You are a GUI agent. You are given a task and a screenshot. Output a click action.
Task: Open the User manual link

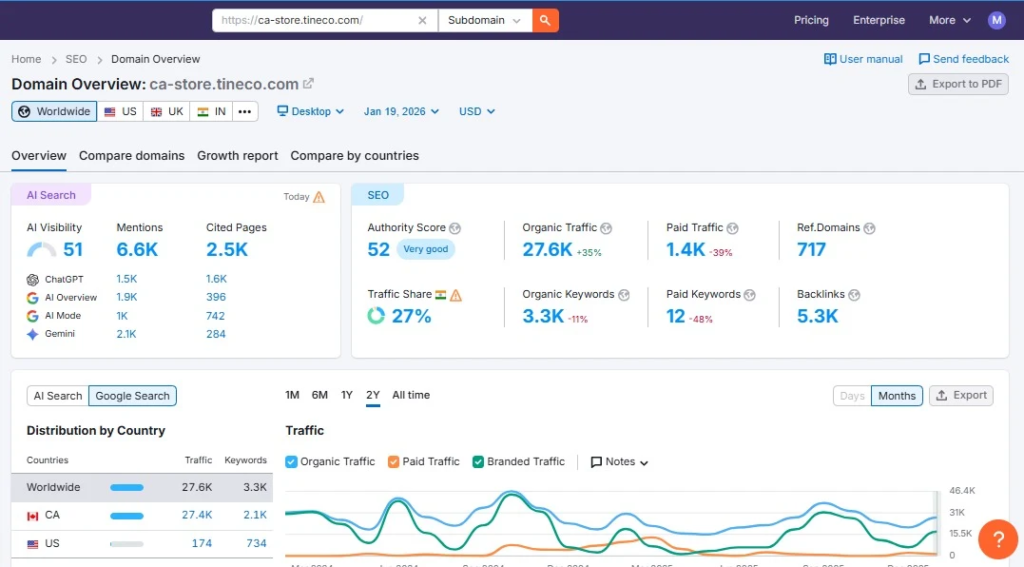coord(863,59)
